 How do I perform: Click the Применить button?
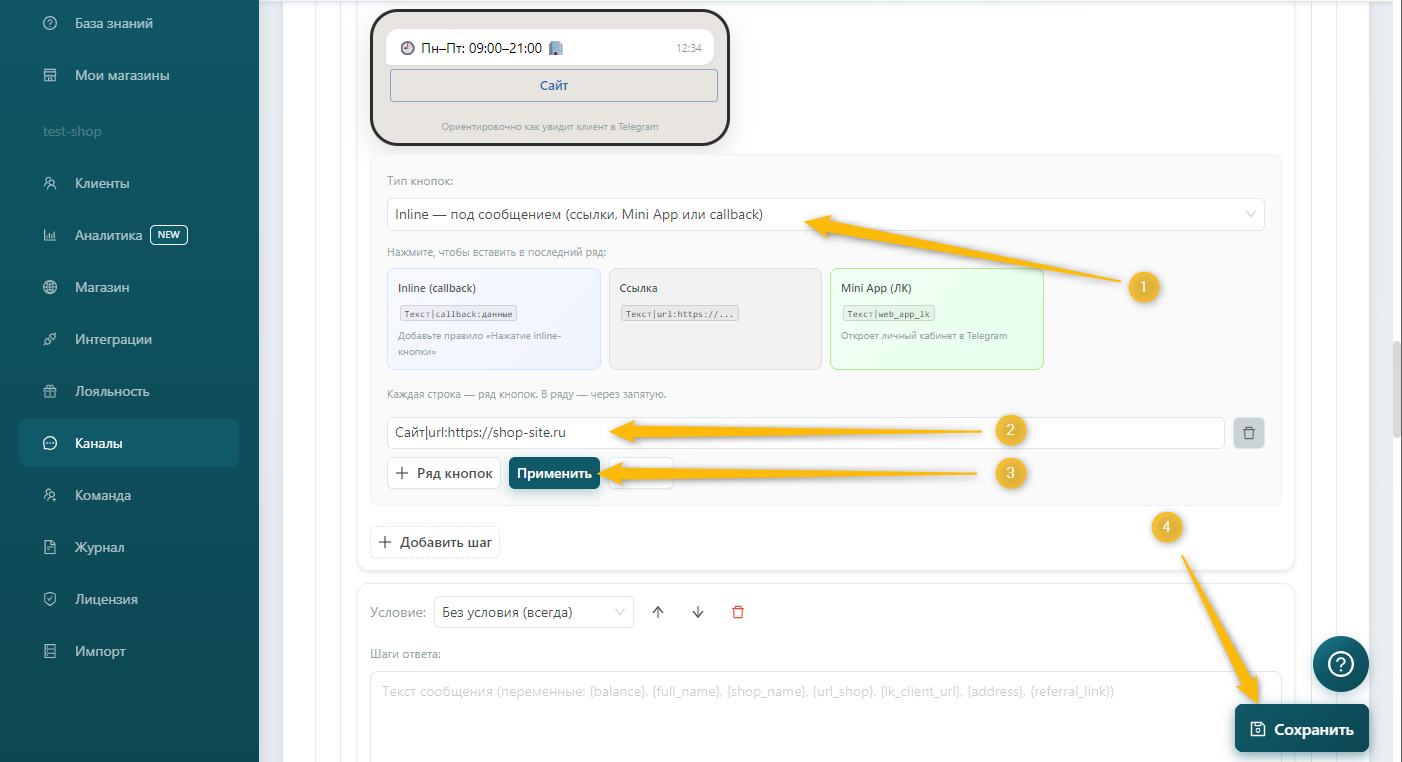coord(554,473)
